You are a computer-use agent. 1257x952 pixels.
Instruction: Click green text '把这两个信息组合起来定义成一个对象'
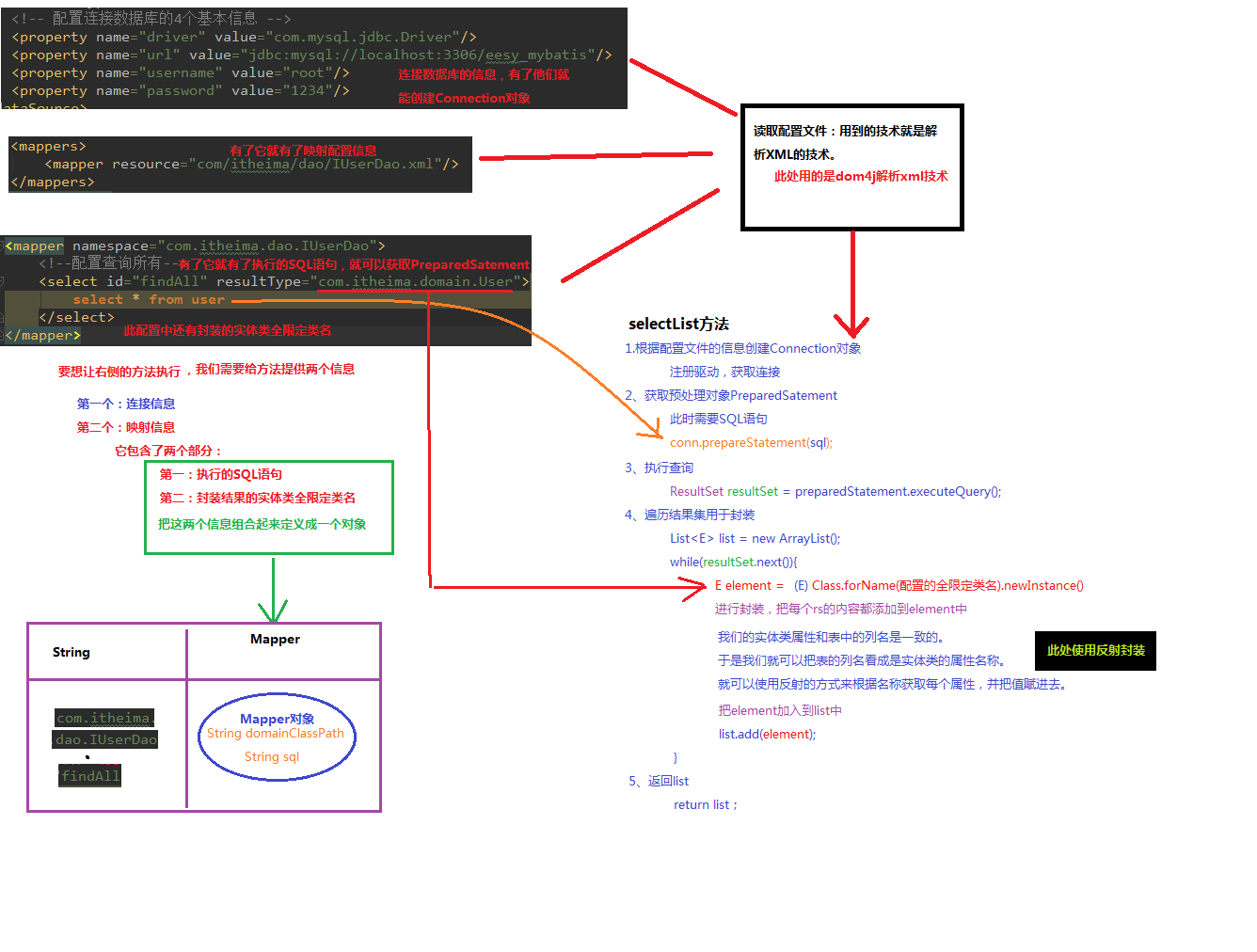tap(263, 524)
